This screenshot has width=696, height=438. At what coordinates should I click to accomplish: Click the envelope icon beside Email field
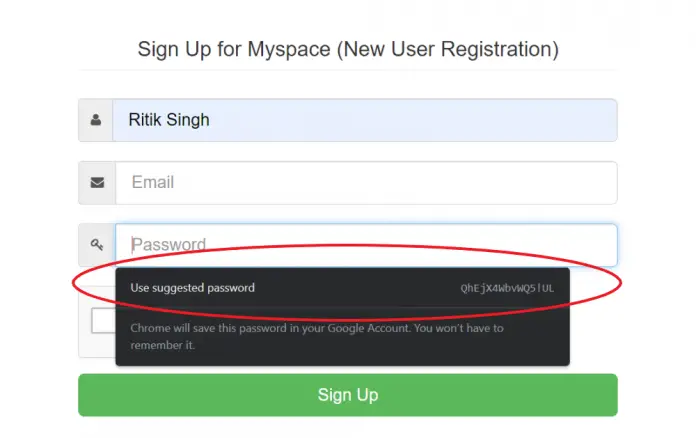tap(97, 183)
